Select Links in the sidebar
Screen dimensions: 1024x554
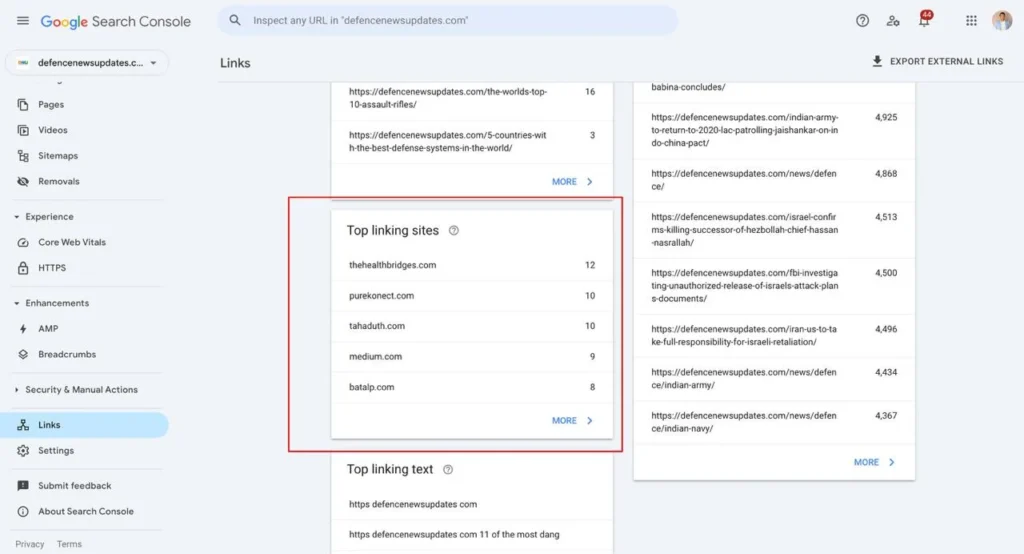(x=84, y=425)
